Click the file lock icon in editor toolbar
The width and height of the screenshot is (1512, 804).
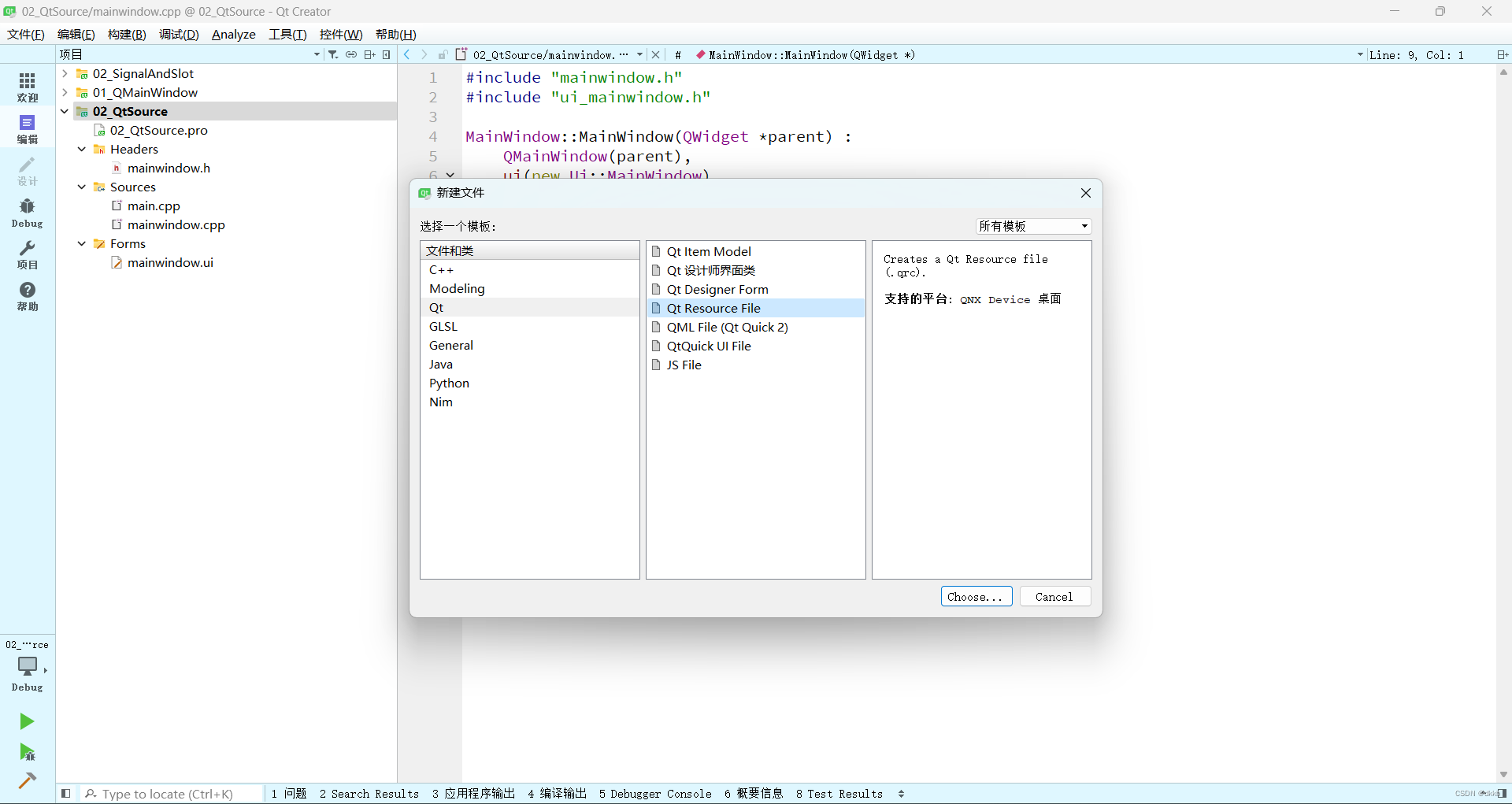click(x=443, y=54)
